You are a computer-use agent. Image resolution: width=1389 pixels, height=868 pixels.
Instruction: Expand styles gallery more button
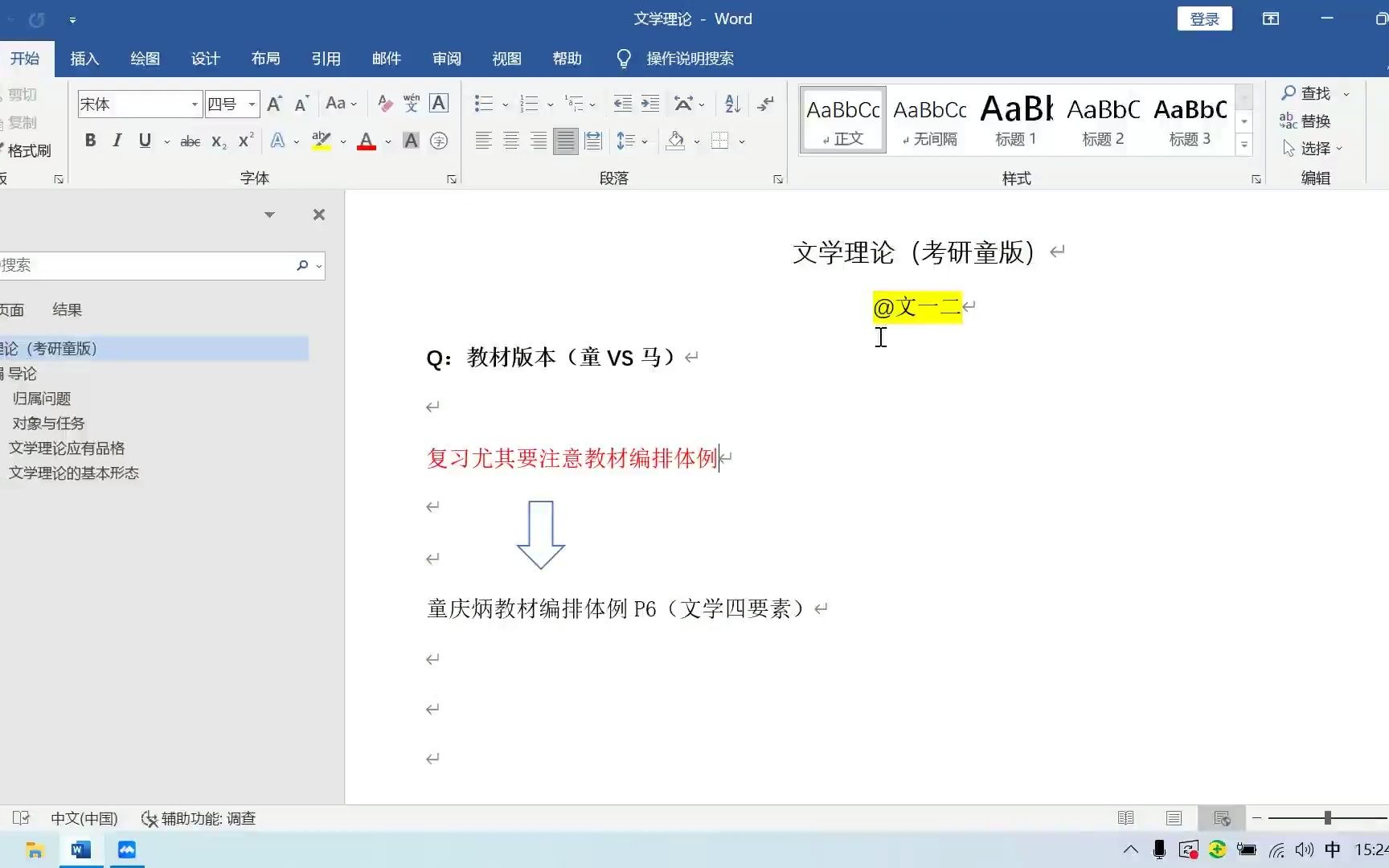click(1244, 145)
